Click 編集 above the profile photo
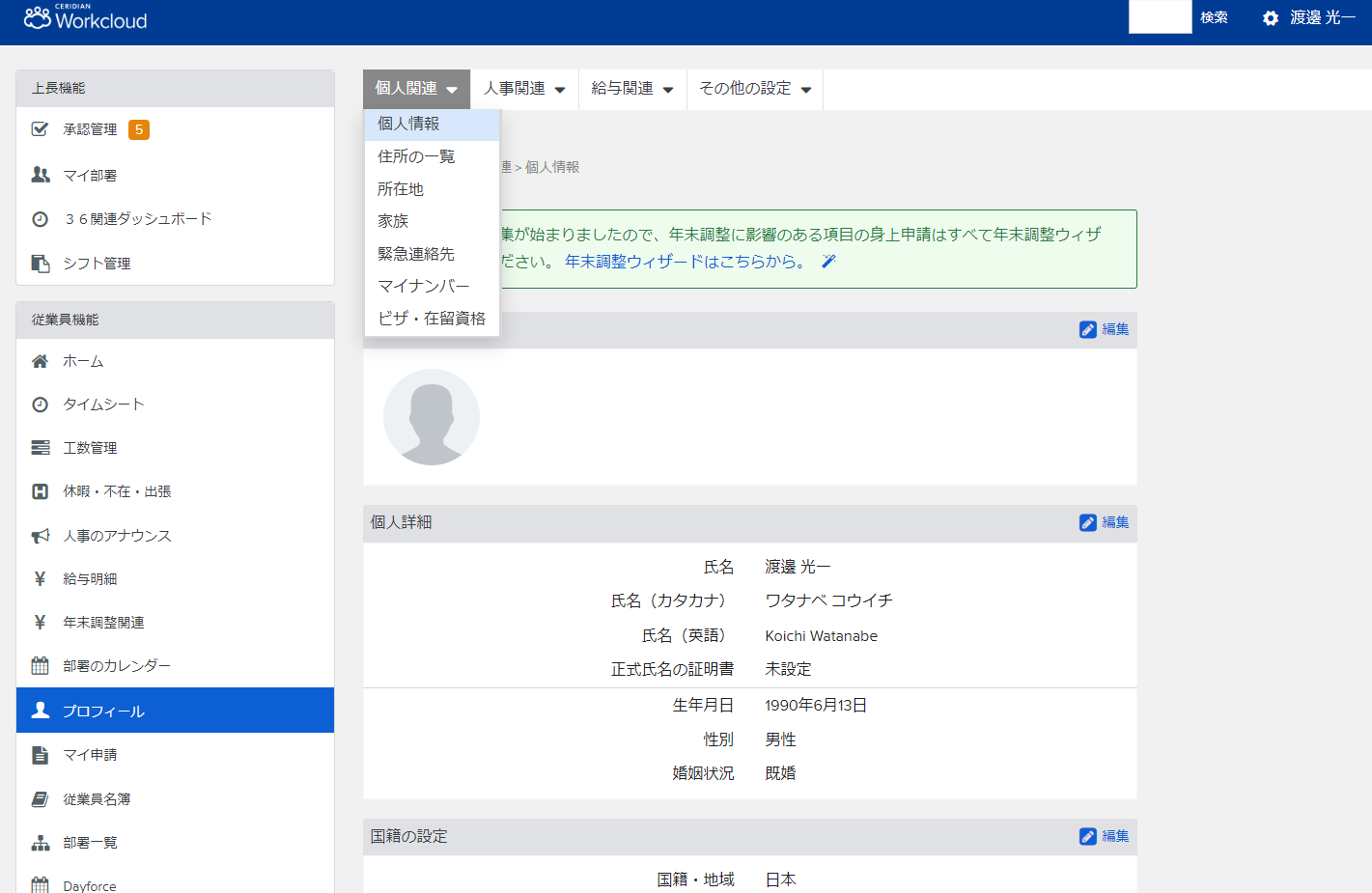This screenshot has width=1372, height=893. click(x=1115, y=329)
